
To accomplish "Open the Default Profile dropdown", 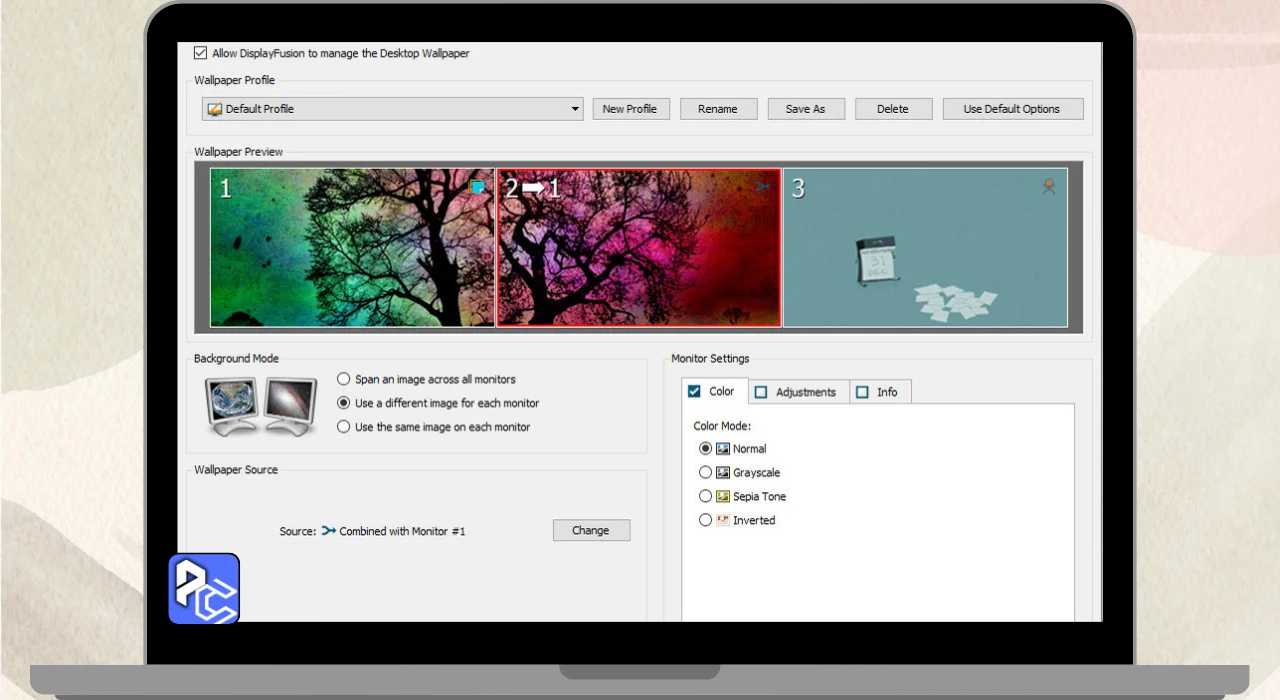I will point(393,109).
